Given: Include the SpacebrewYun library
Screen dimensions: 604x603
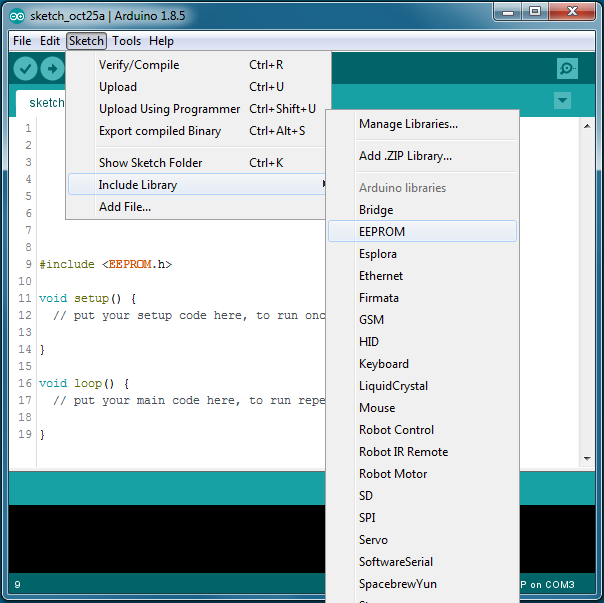Looking at the screenshot, I should coord(422,584).
